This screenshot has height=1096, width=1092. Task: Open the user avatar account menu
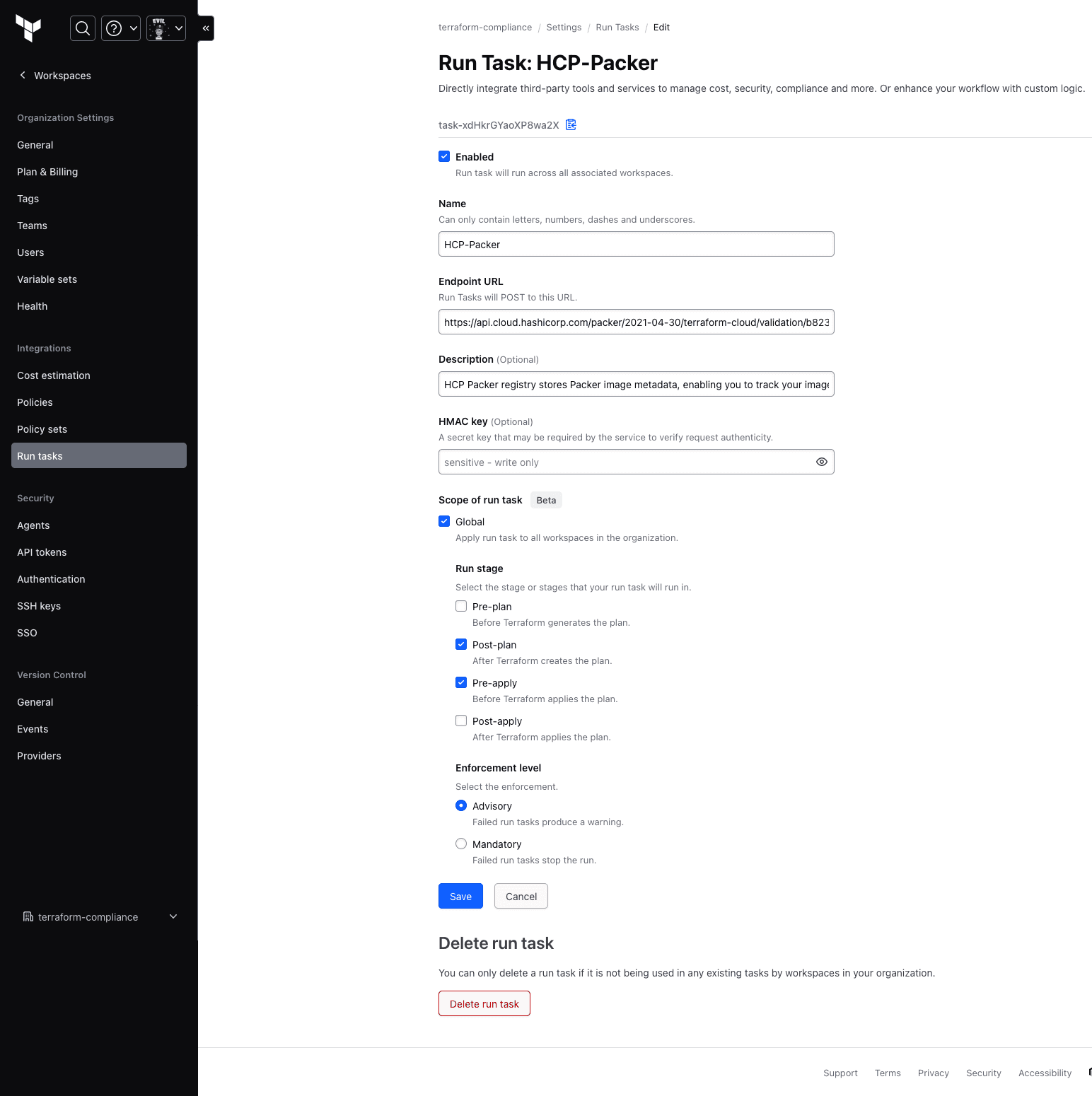166,28
